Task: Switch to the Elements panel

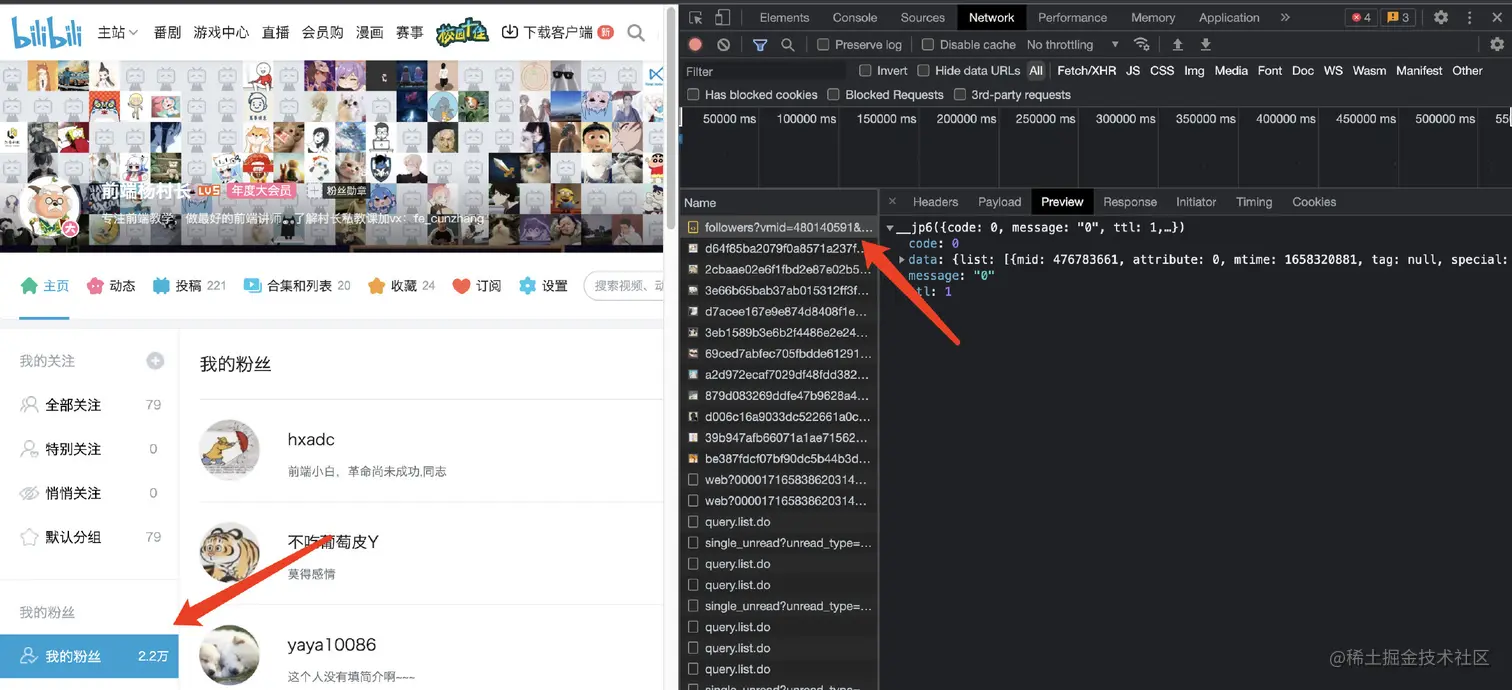Action: click(784, 17)
